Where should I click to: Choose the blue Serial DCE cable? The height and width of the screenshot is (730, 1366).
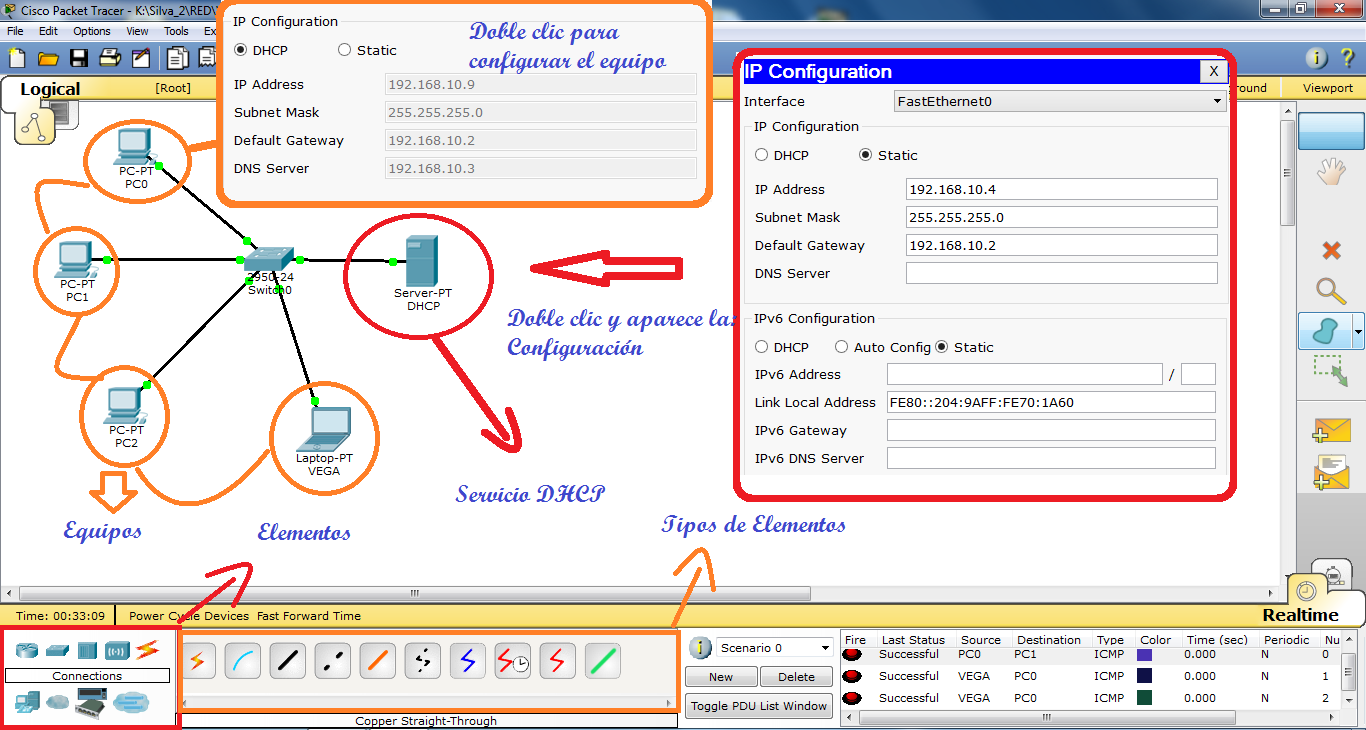tap(468, 661)
